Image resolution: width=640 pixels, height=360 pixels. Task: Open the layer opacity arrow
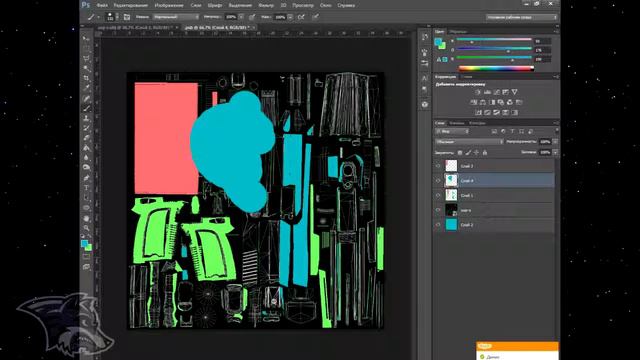[x=556, y=142]
